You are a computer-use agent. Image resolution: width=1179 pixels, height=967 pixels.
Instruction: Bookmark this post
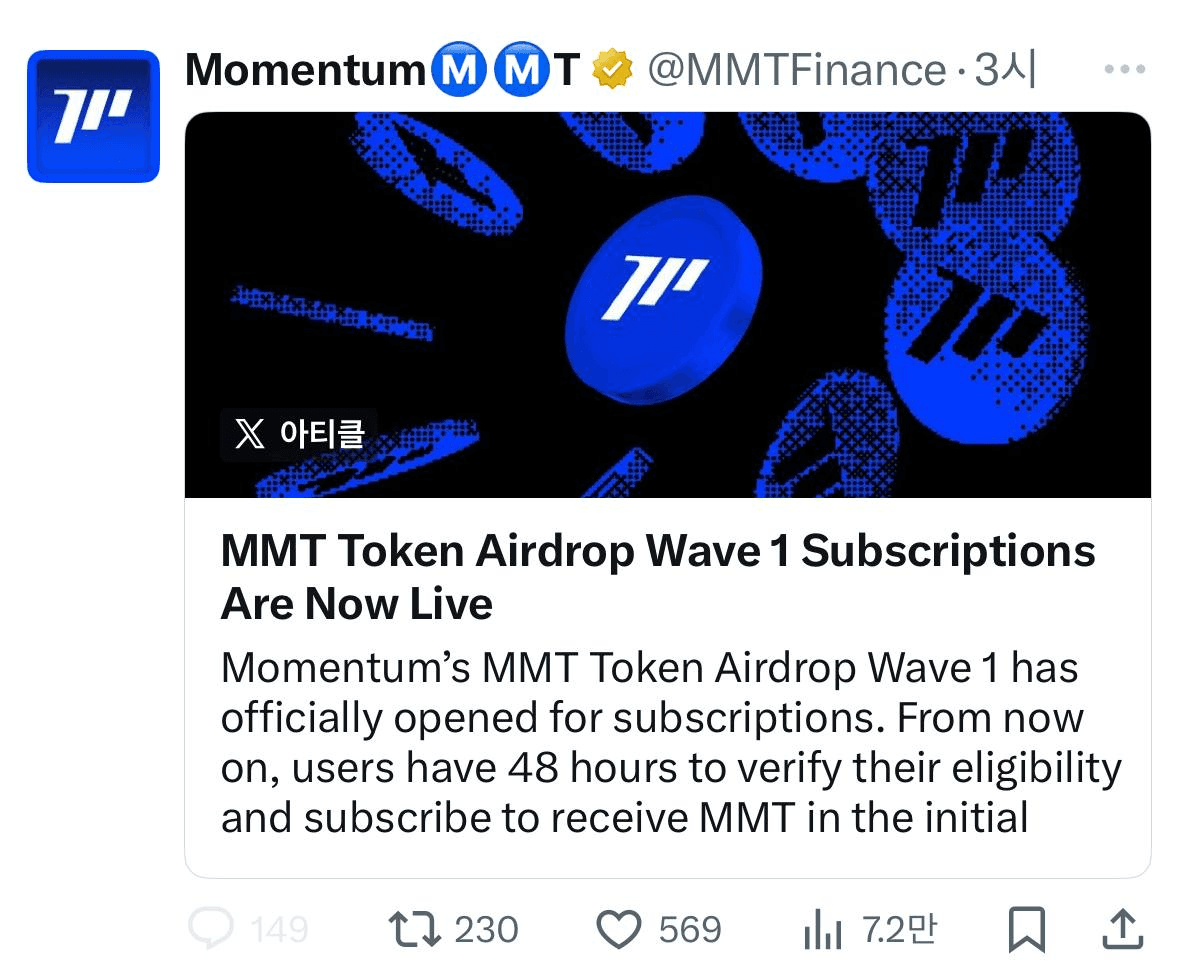click(x=1026, y=929)
